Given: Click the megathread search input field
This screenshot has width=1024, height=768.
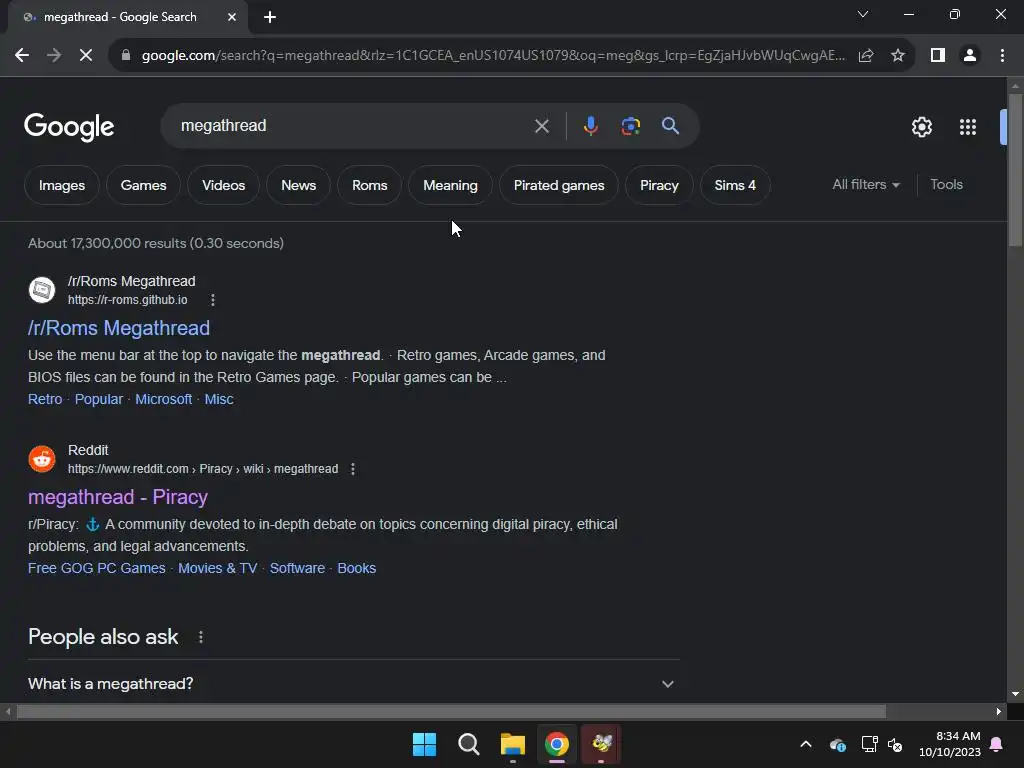Looking at the screenshot, I should pos(353,125).
